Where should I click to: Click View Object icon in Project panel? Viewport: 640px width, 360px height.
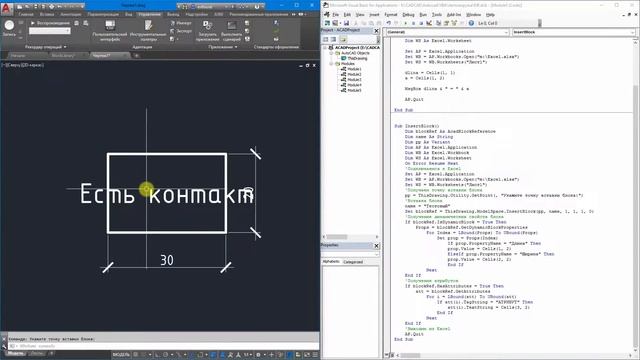pos(333,39)
